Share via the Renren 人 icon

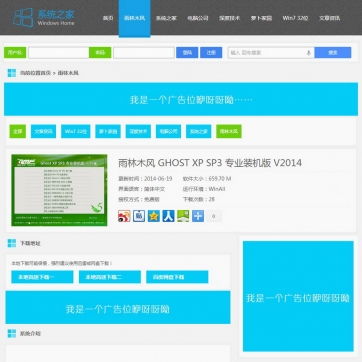point(168,216)
